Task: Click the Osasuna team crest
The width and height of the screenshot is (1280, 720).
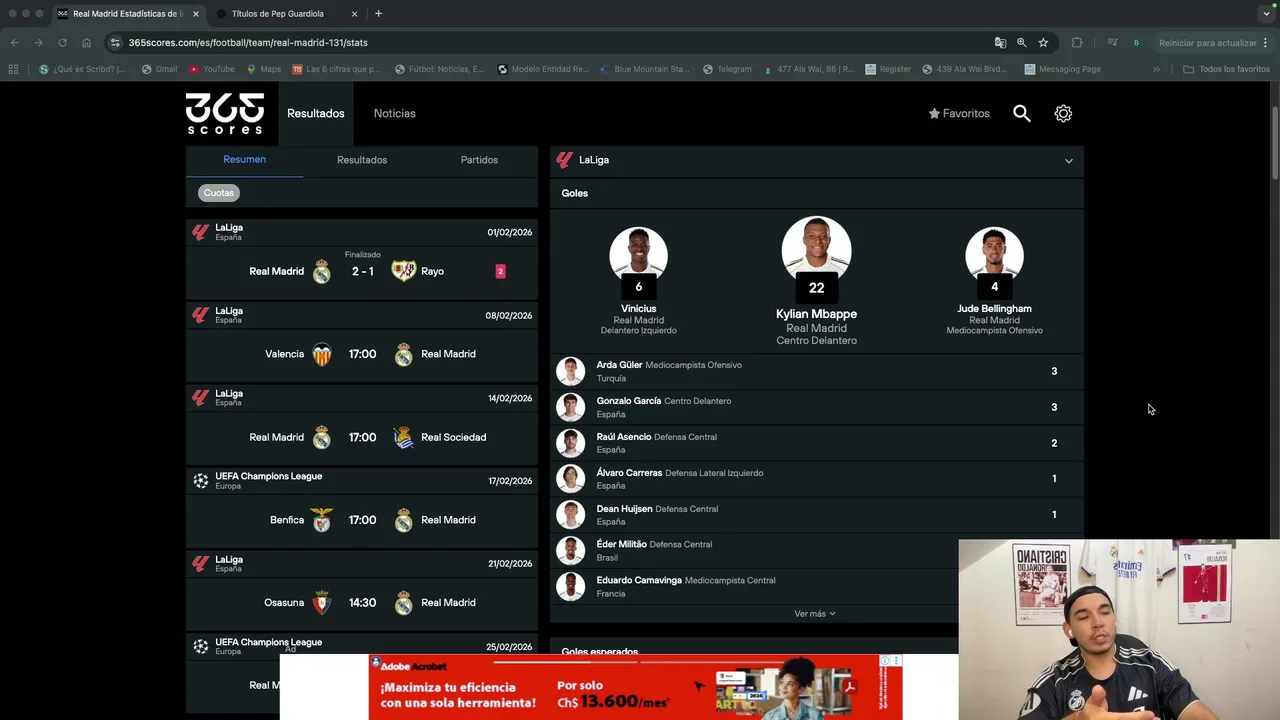Action: tap(321, 603)
